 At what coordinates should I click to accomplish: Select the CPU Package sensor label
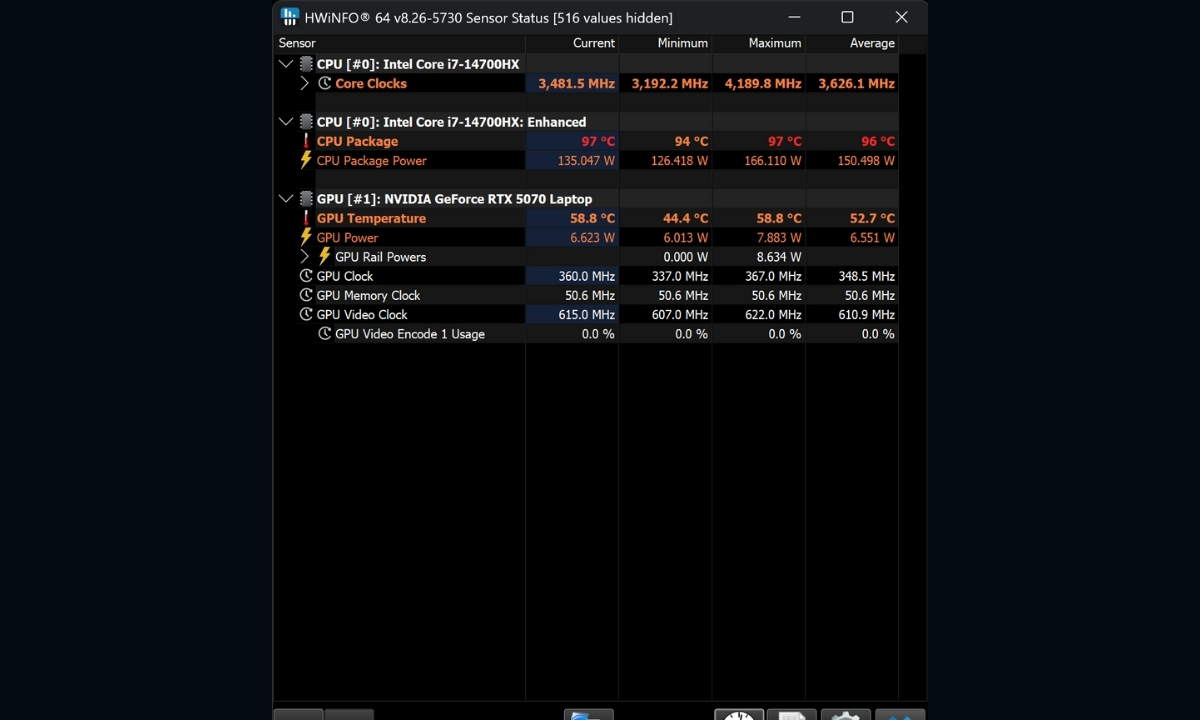pyautogui.click(x=357, y=141)
